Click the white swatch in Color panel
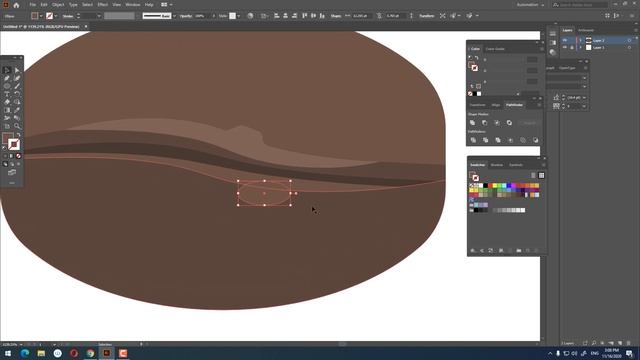The image size is (640, 360). pos(479,94)
